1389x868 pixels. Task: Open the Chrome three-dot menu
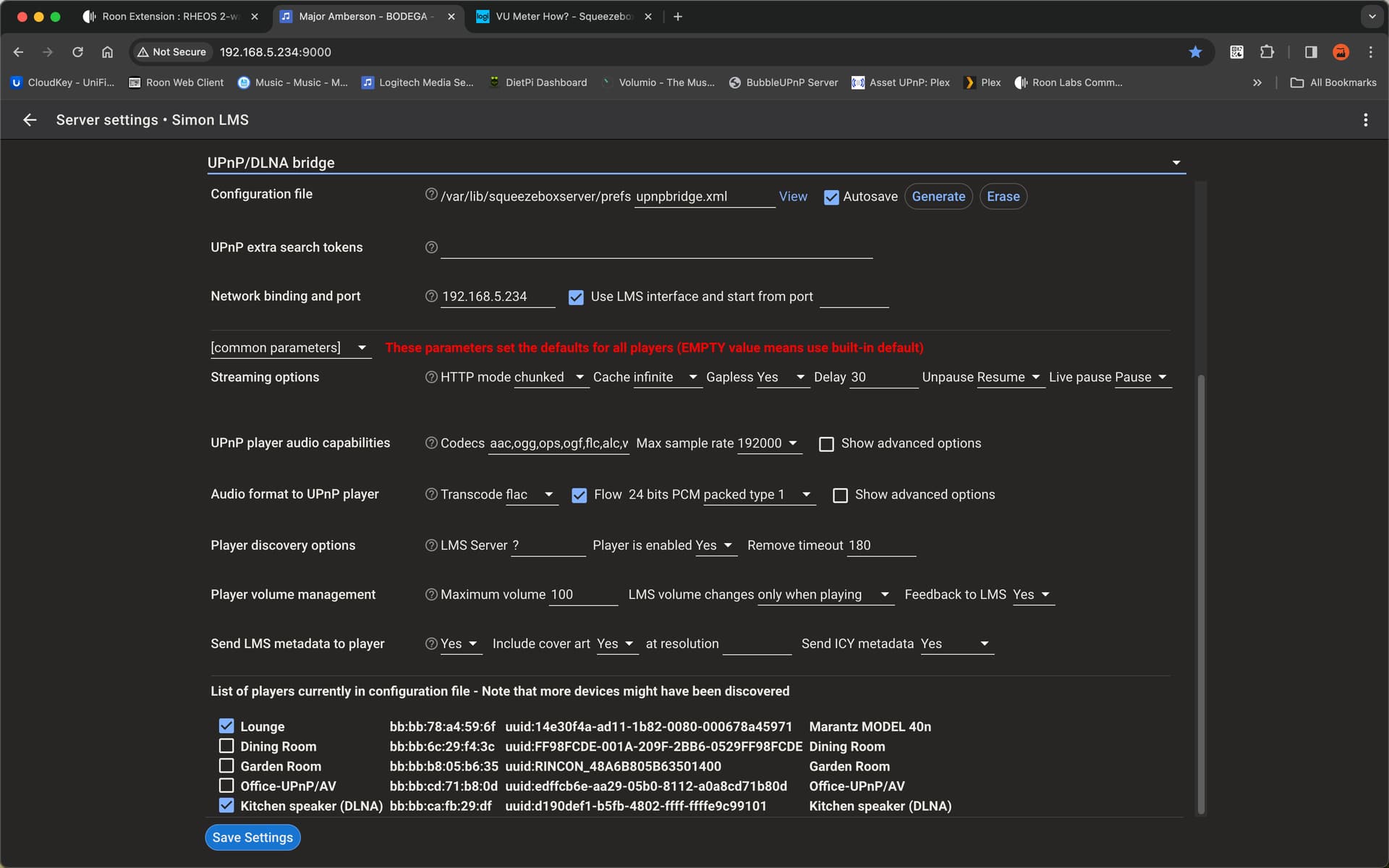(1370, 52)
